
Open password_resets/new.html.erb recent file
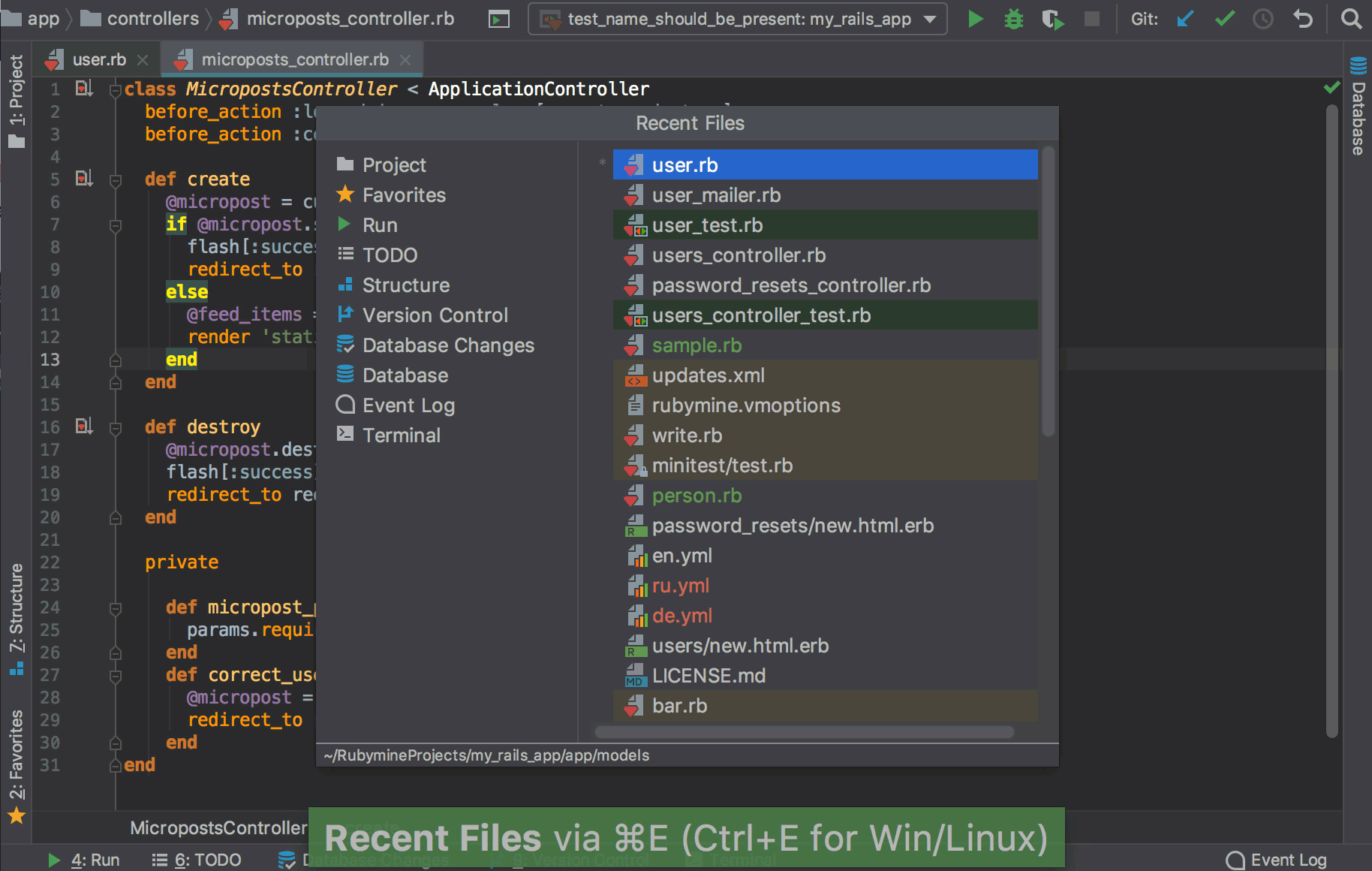click(826, 526)
